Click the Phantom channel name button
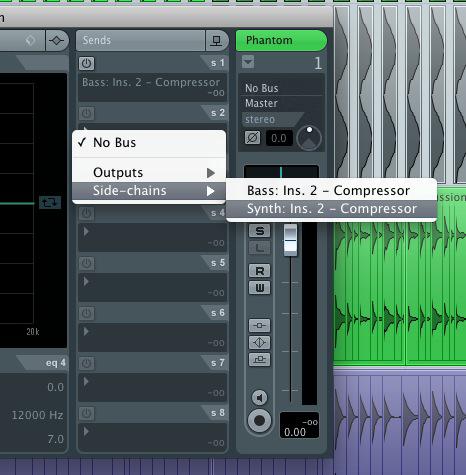The height and width of the screenshot is (475, 466). (x=281, y=40)
